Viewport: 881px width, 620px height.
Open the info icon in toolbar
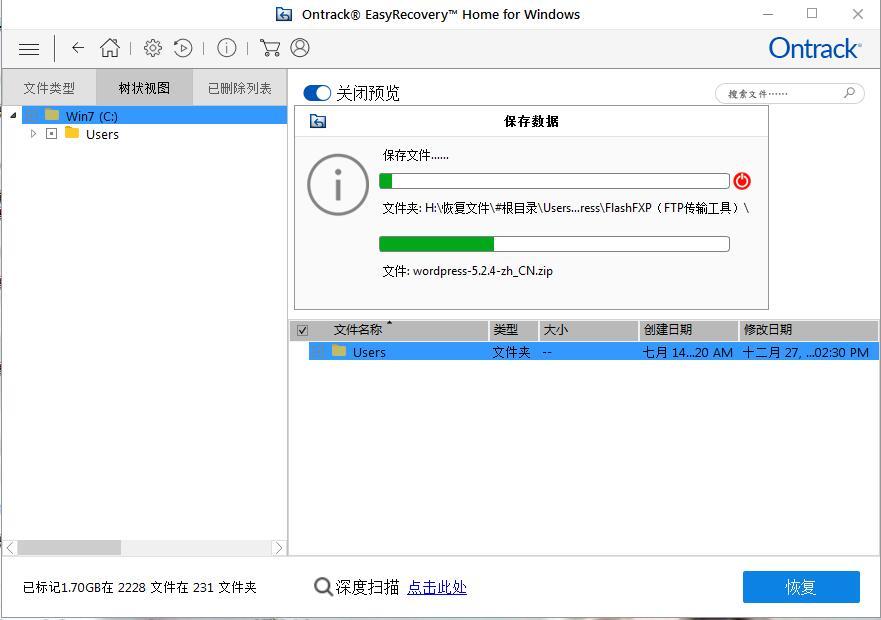pyautogui.click(x=226, y=48)
